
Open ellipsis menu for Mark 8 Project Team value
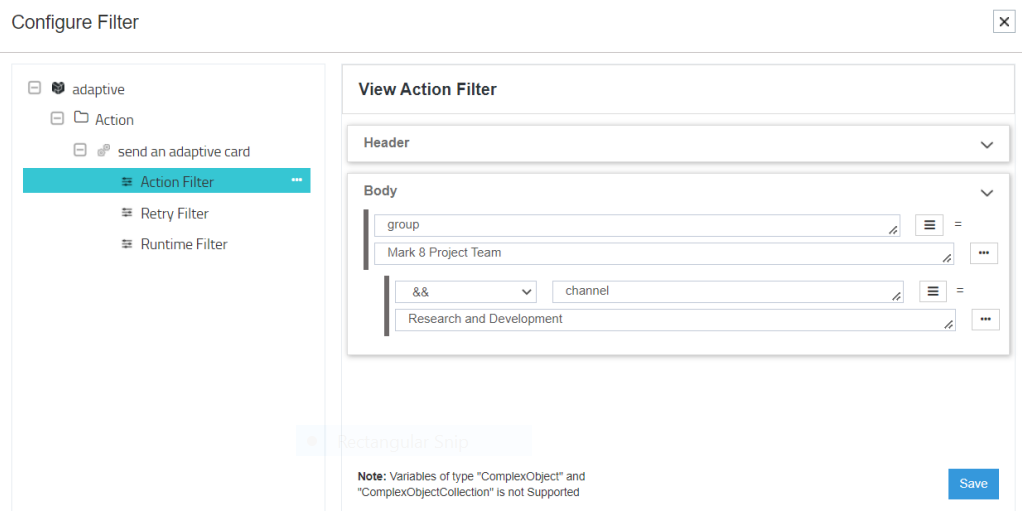[983, 253]
